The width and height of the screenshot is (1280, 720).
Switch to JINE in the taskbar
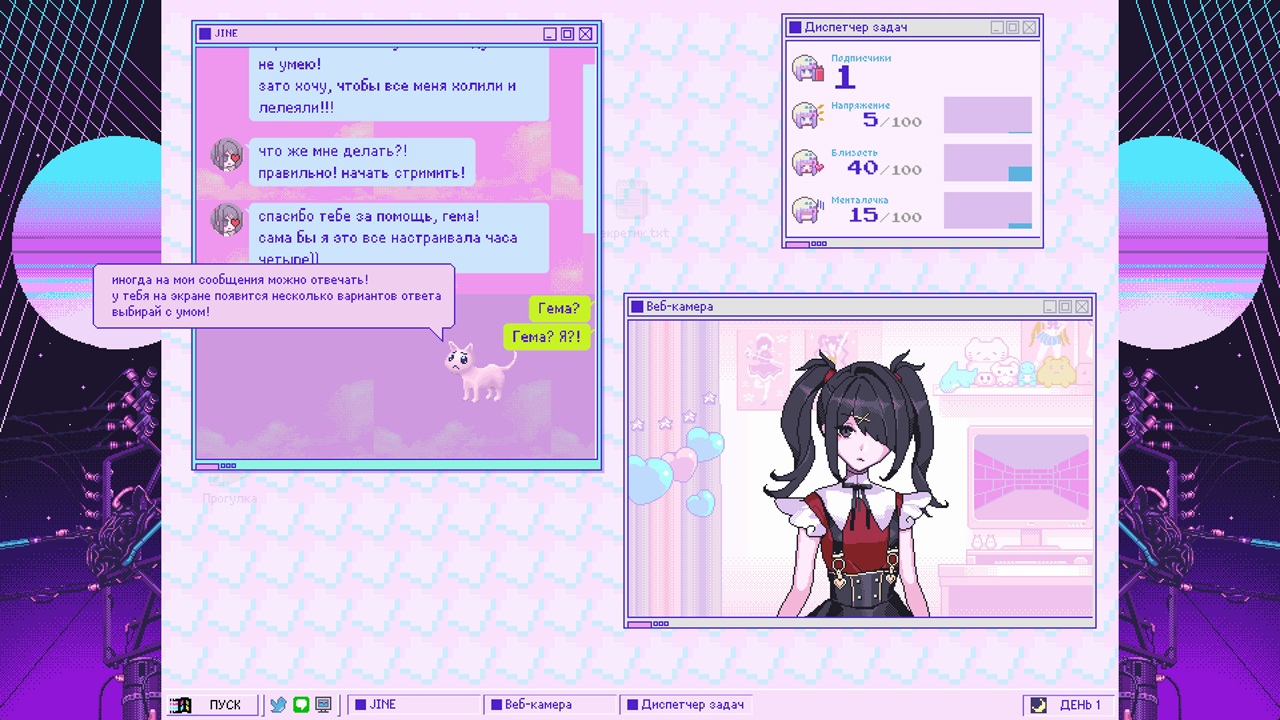[414, 705]
